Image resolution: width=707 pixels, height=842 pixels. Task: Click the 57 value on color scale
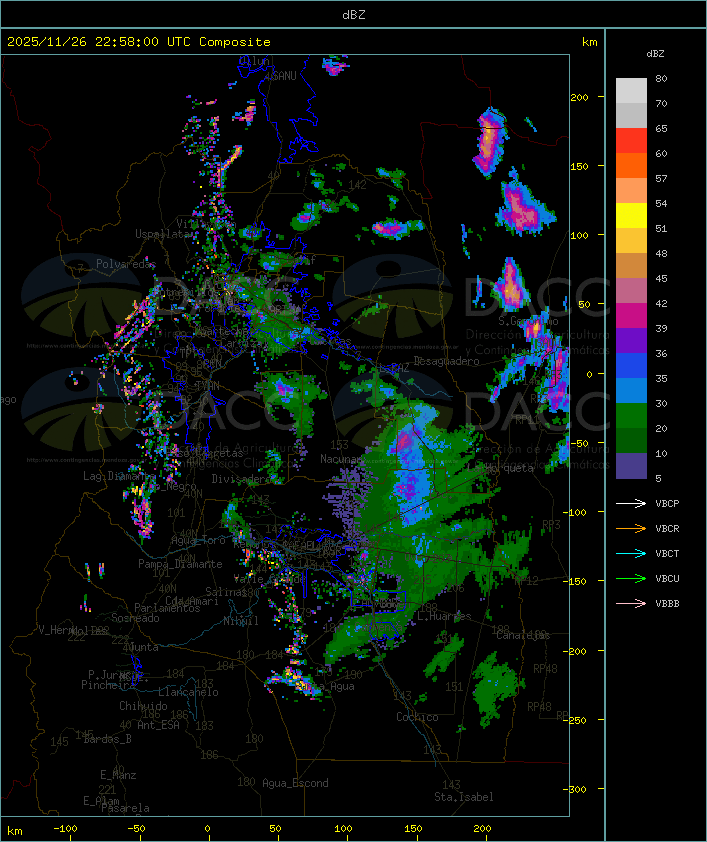tap(661, 178)
